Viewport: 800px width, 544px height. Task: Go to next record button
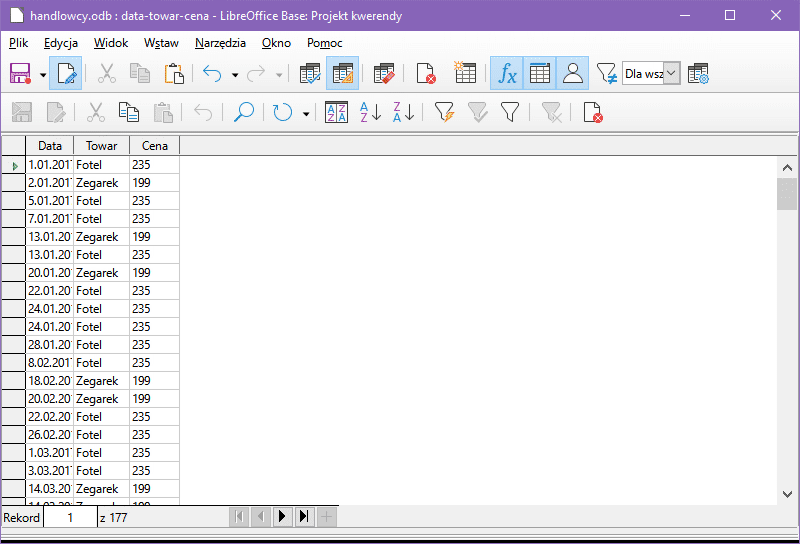click(x=282, y=517)
